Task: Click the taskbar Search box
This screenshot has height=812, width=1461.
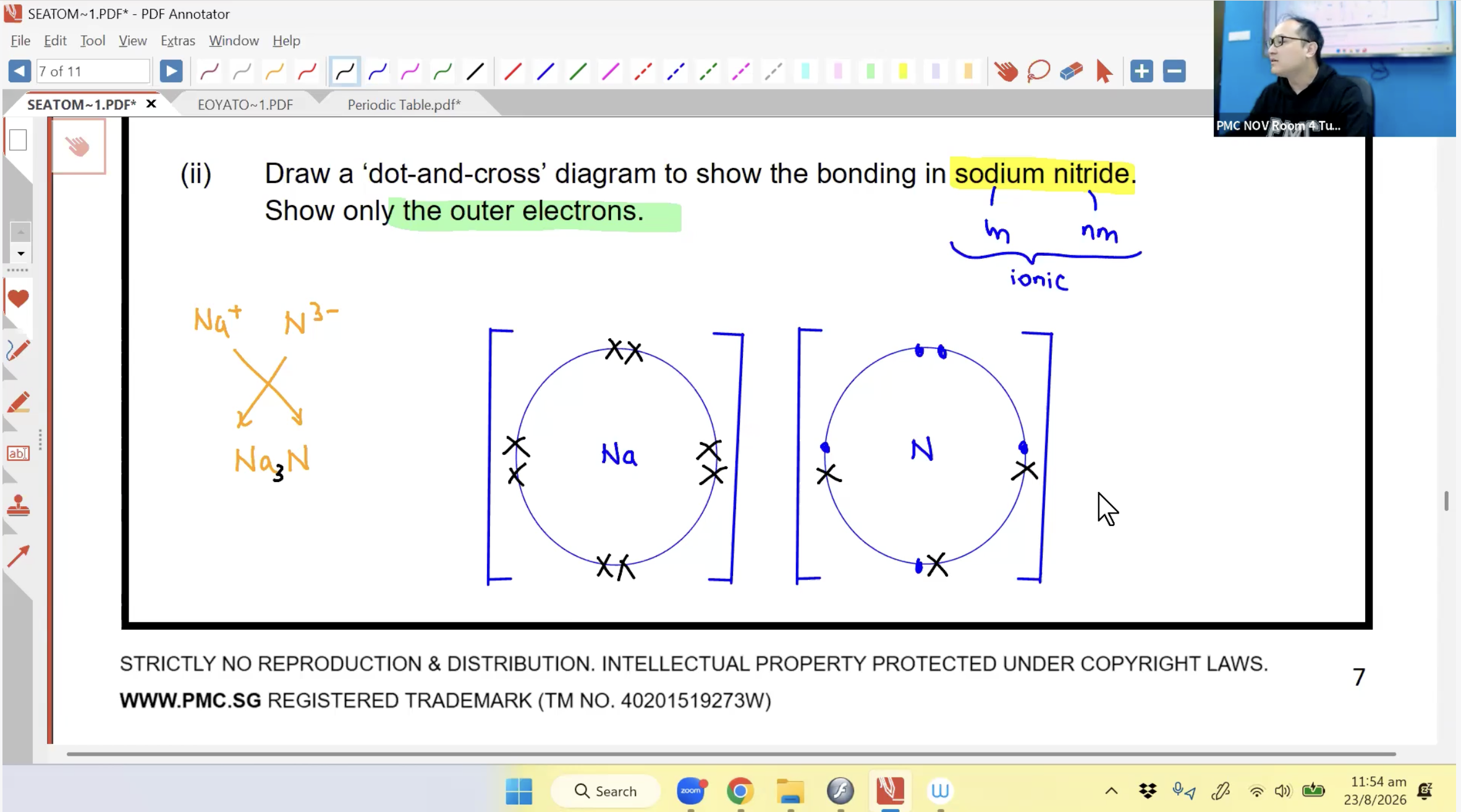Action: pyautogui.click(x=605, y=791)
